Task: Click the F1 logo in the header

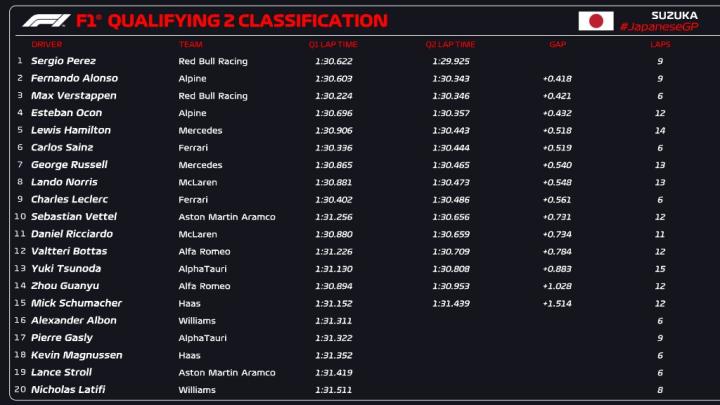Action: [x=46, y=20]
